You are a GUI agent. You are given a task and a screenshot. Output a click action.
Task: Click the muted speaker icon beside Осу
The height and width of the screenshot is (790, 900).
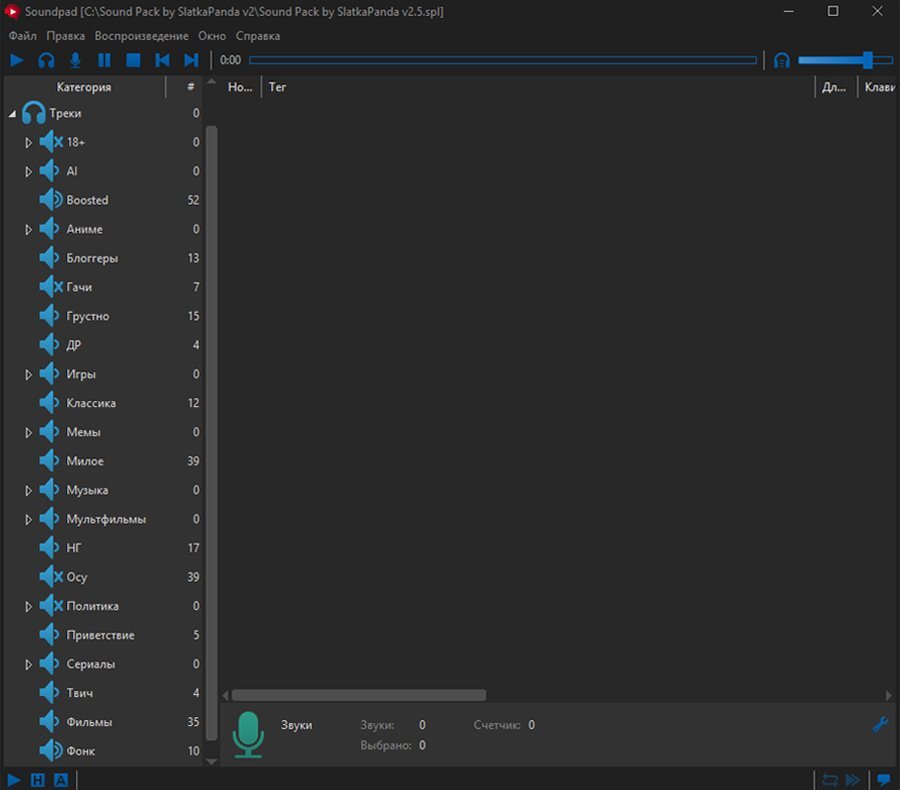coord(51,576)
